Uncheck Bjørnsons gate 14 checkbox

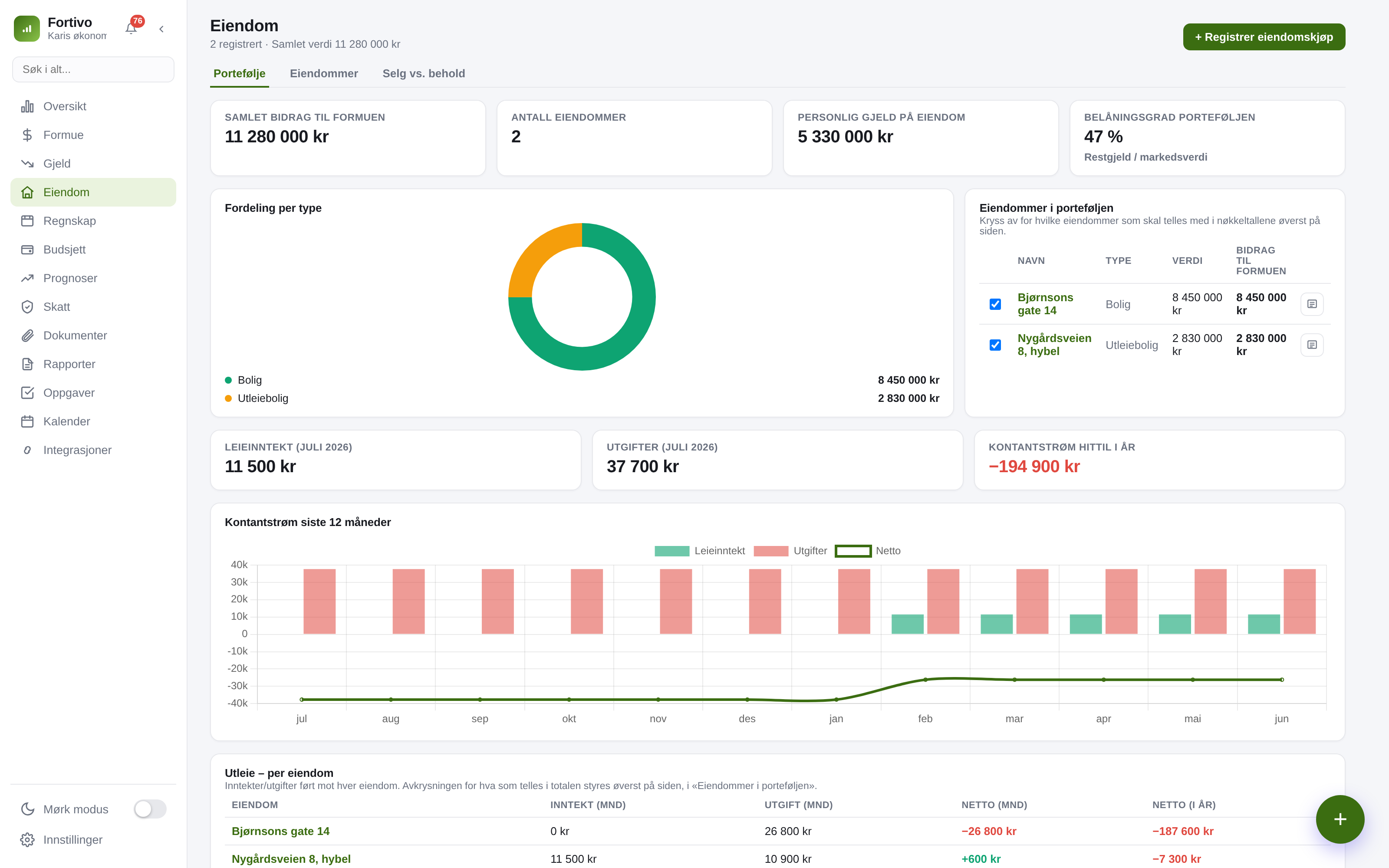pos(995,304)
